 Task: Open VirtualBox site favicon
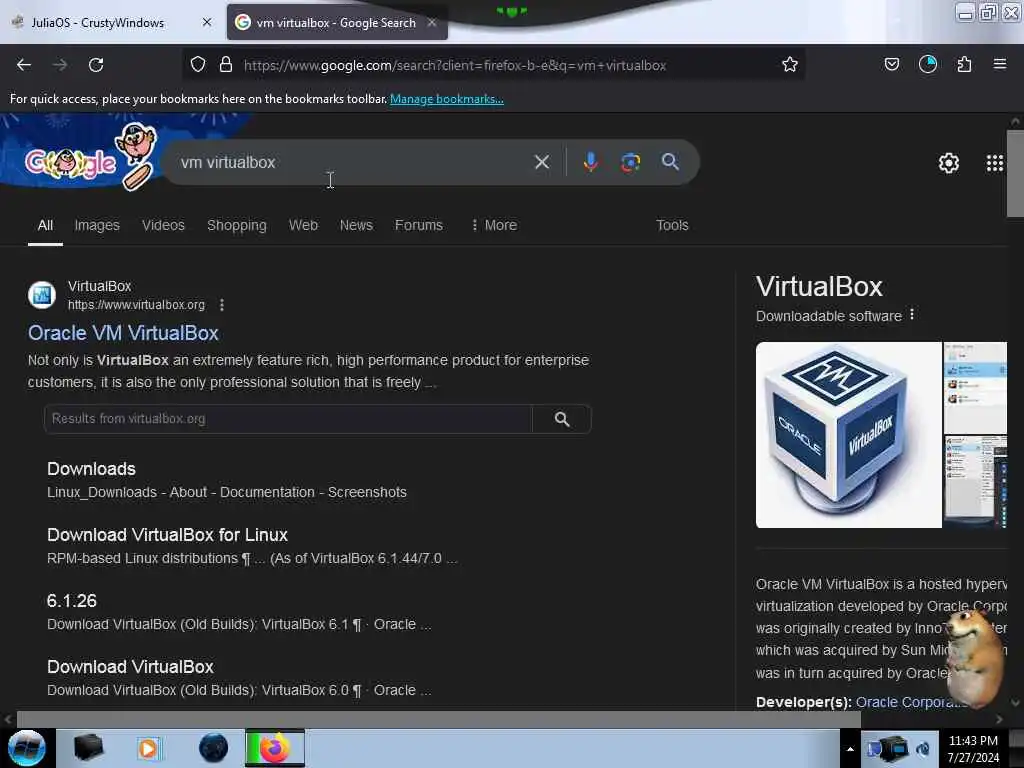(42, 295)
